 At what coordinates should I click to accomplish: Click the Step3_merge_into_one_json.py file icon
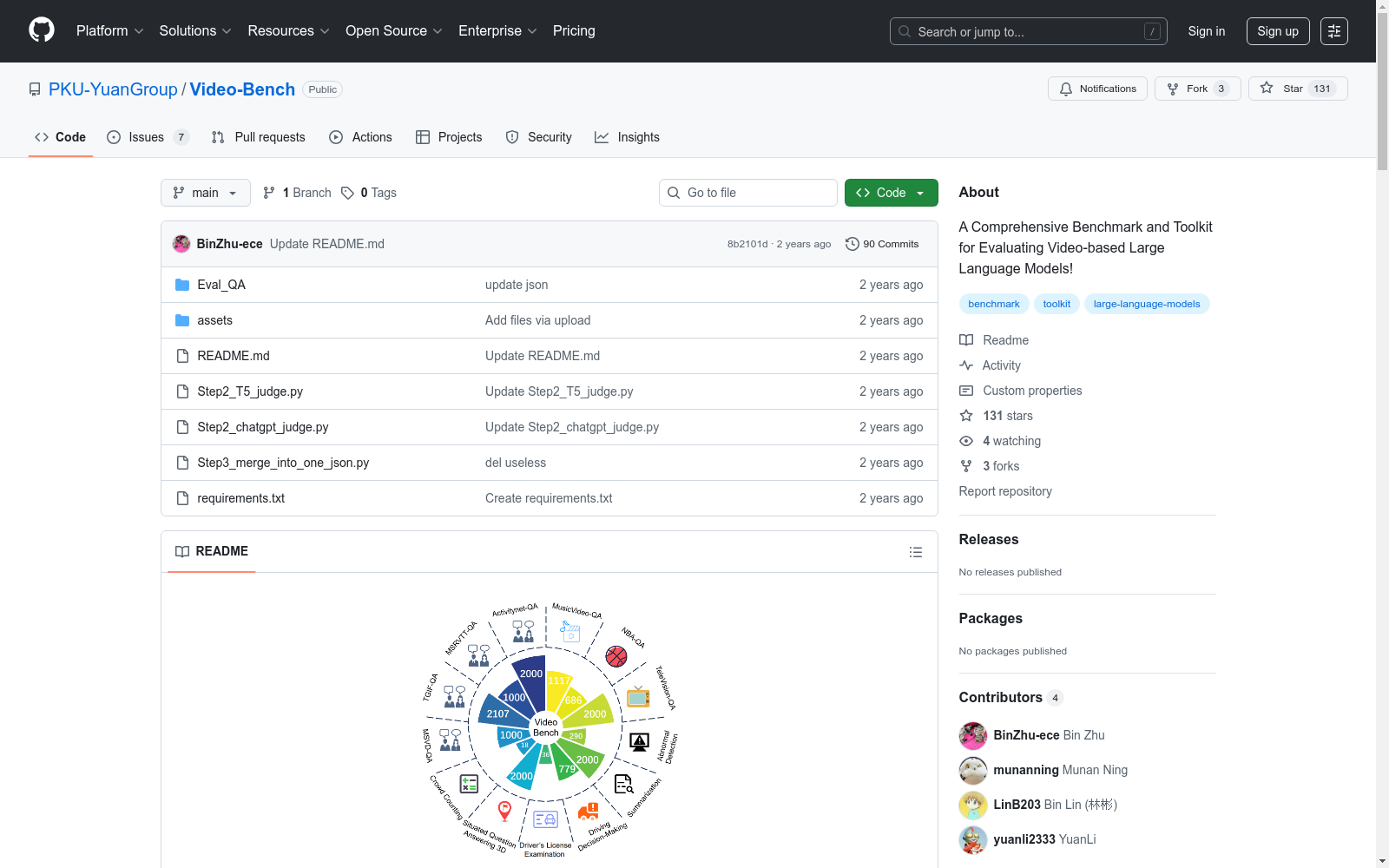(182, 463)
